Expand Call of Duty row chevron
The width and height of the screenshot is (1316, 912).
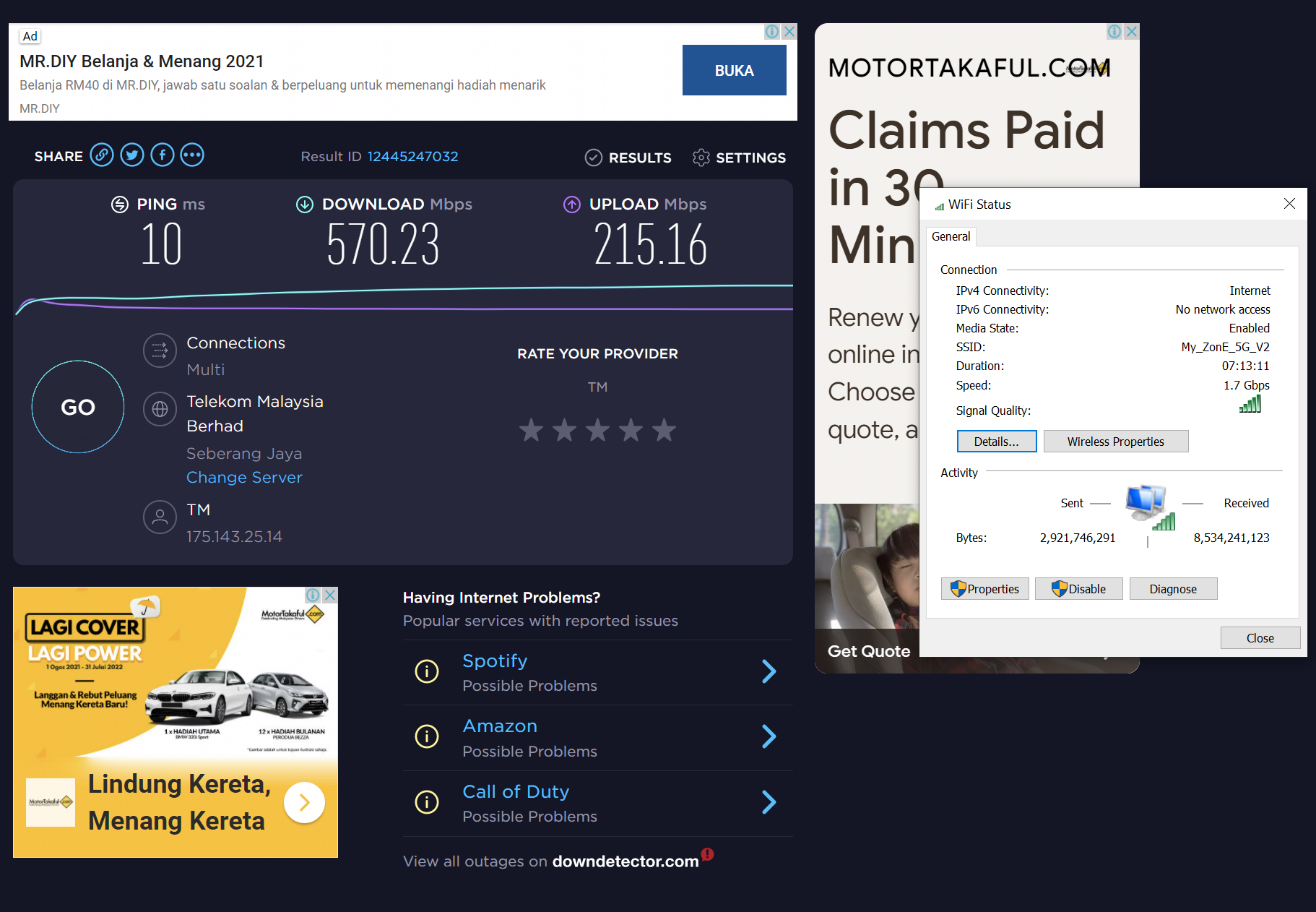pyautogui.click(x=769, y=802)
